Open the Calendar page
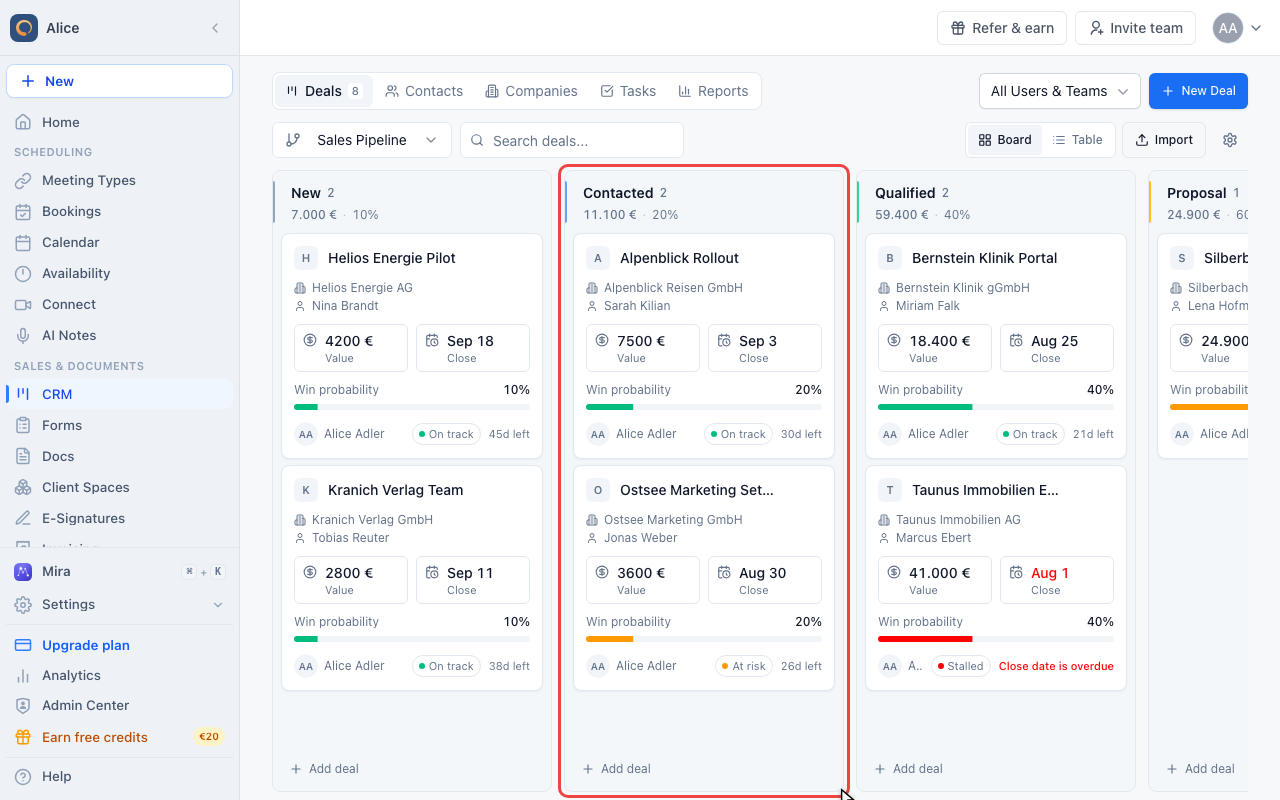The width and height of the screenshot is (1280, 800). pos(119,242)
